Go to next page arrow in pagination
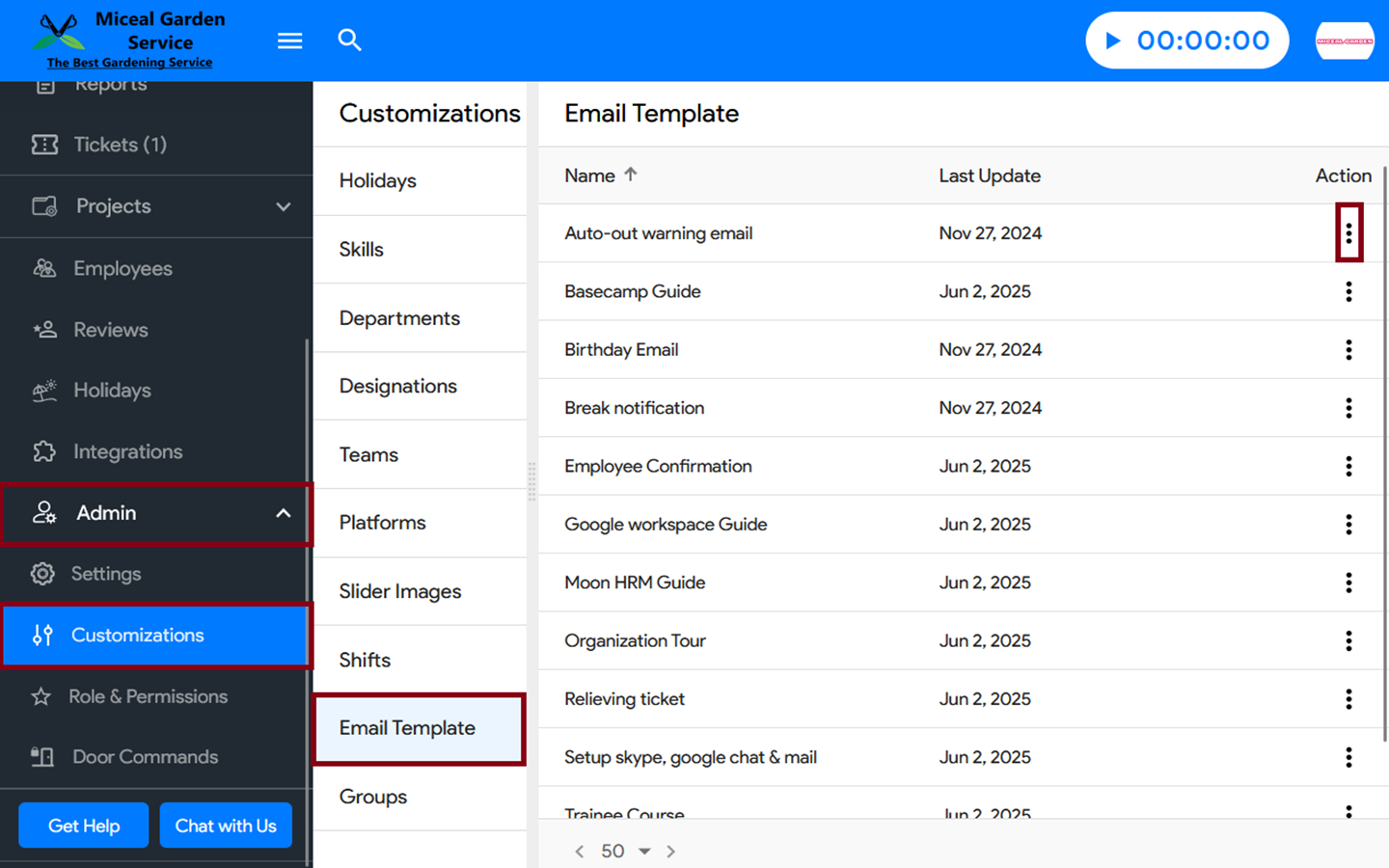The width and height of the screenshot is (1389, 868). (x=671, y=851)
